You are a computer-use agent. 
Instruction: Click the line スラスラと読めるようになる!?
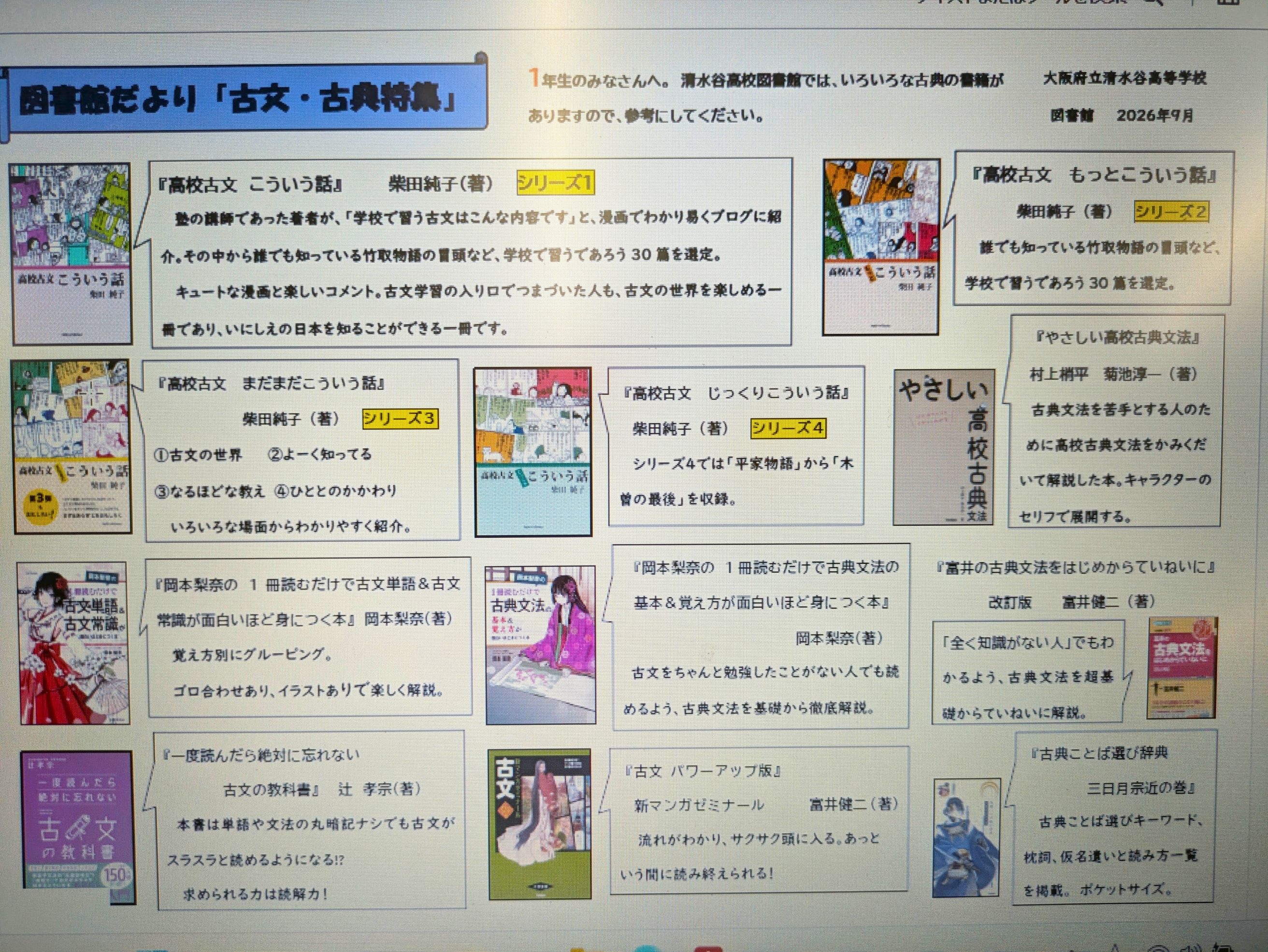point(255,859)
